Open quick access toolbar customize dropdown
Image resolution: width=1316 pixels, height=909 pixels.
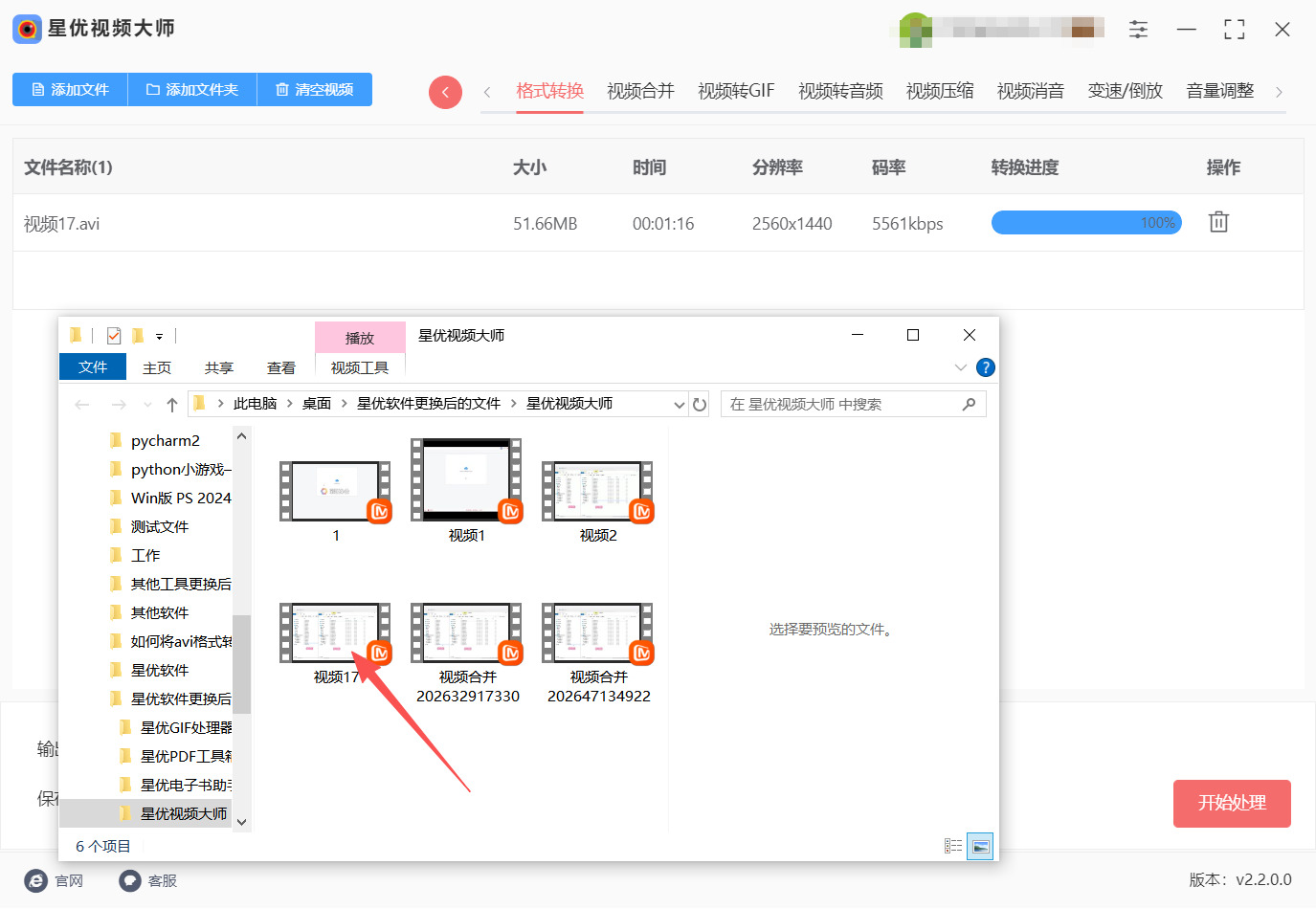159,336
